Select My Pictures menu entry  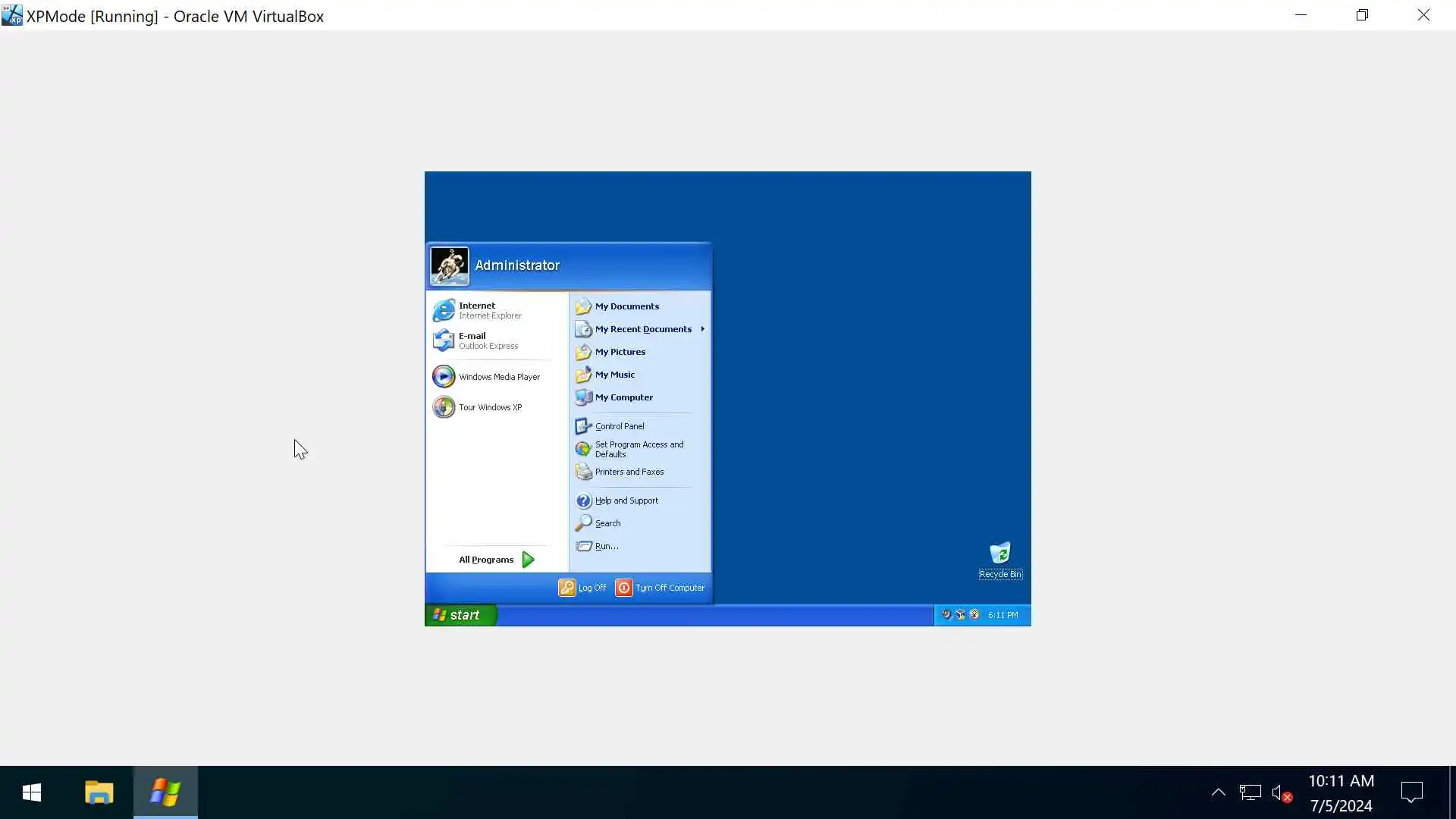620,352
